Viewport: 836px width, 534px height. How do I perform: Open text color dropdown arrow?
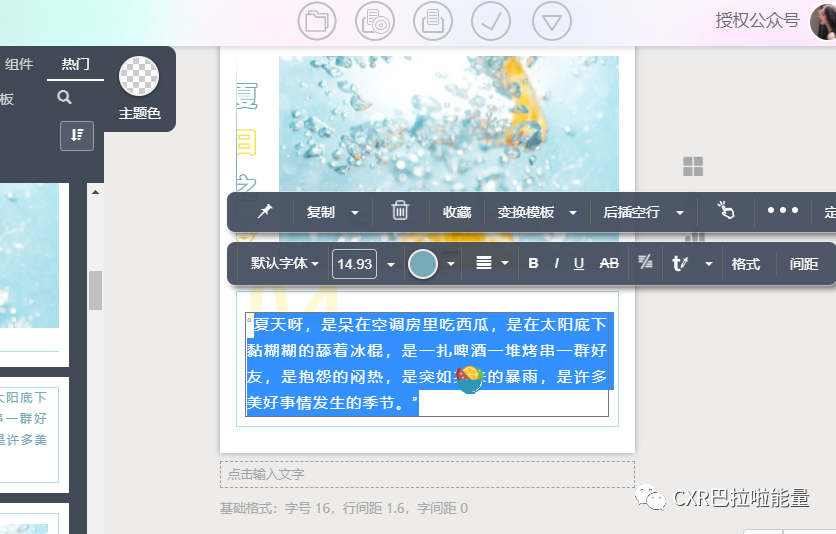tap(451, 263)
